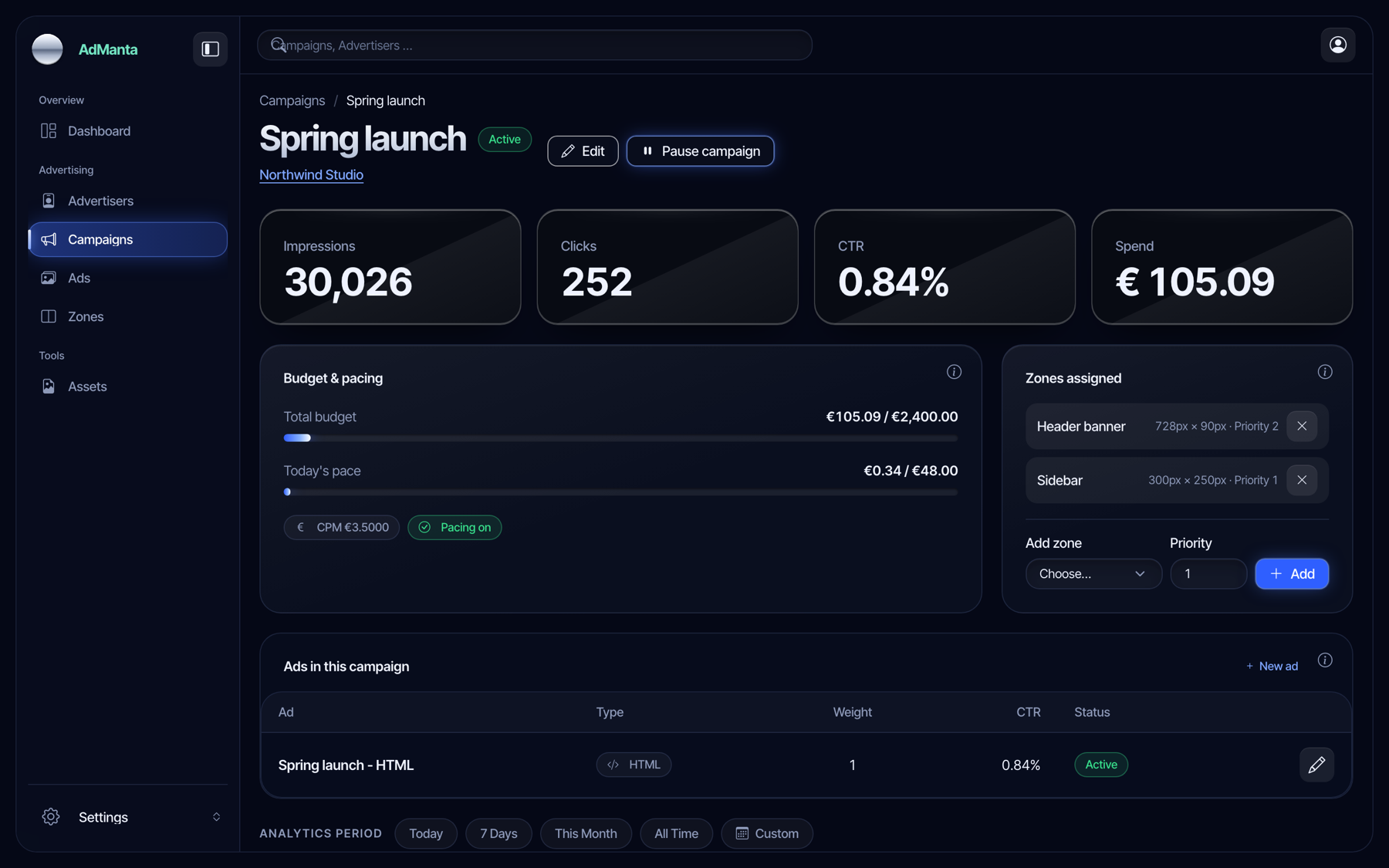Click the Pacing on badge

(x=455, y=528)
